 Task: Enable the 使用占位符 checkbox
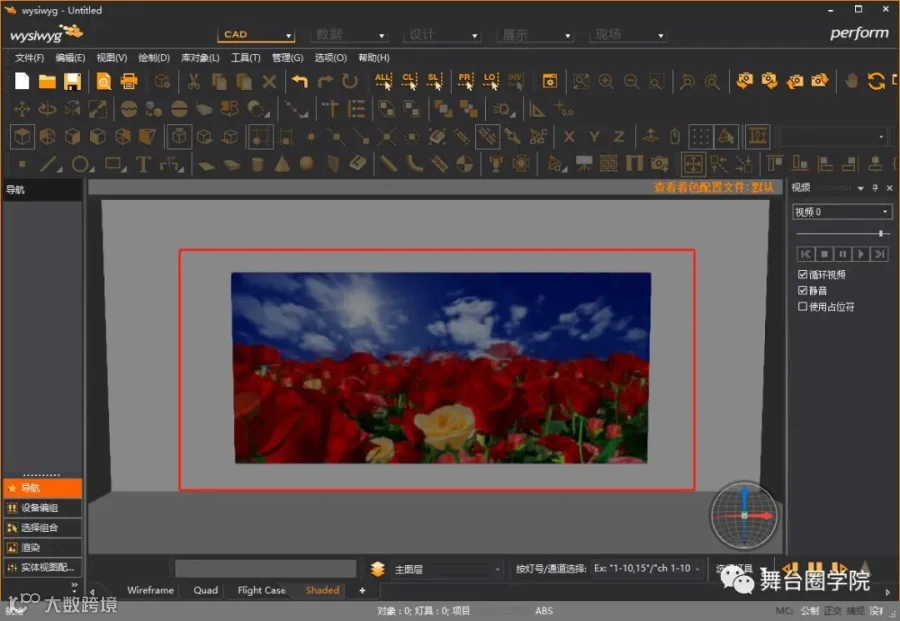[x=802, y=307]
